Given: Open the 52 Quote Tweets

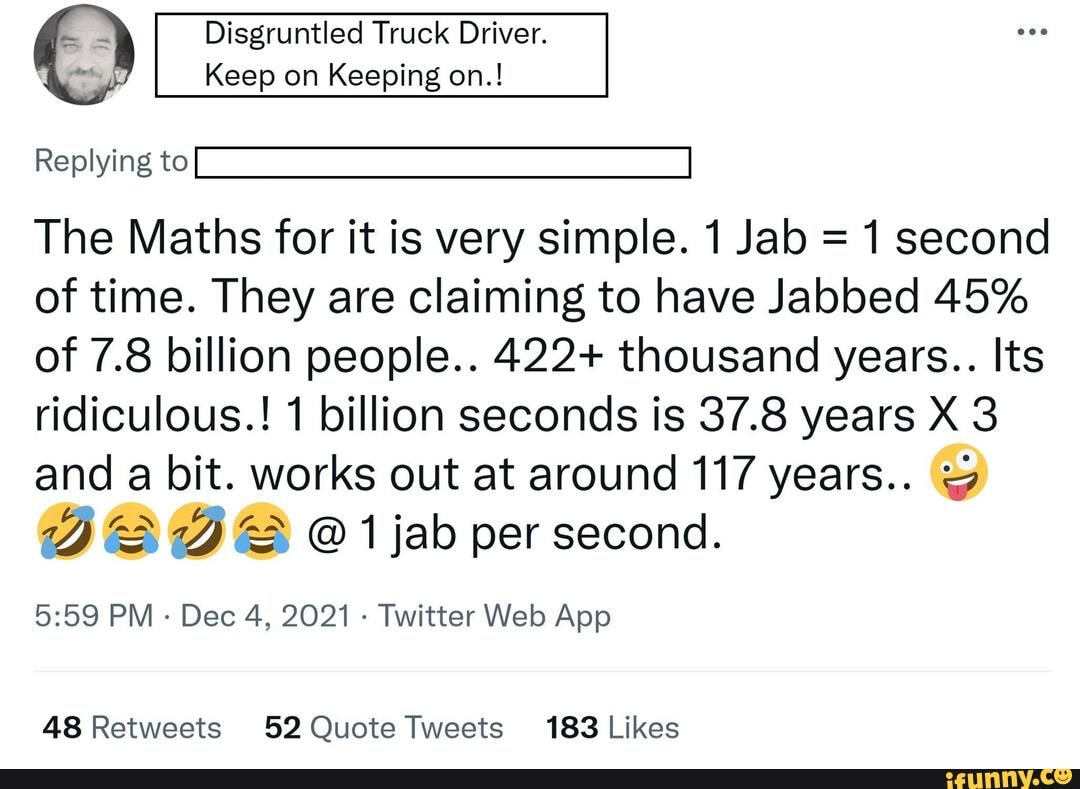Looking at the screenshot, I should pos(383,727).
